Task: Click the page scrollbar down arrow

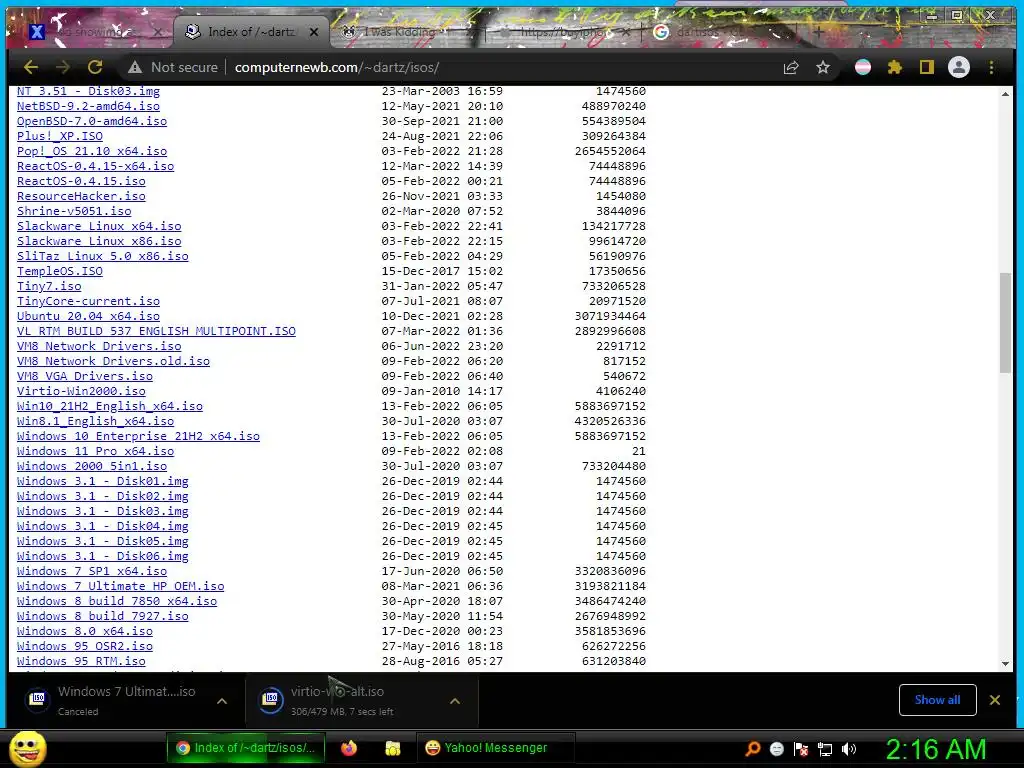Action: [x=1005, y=664]
